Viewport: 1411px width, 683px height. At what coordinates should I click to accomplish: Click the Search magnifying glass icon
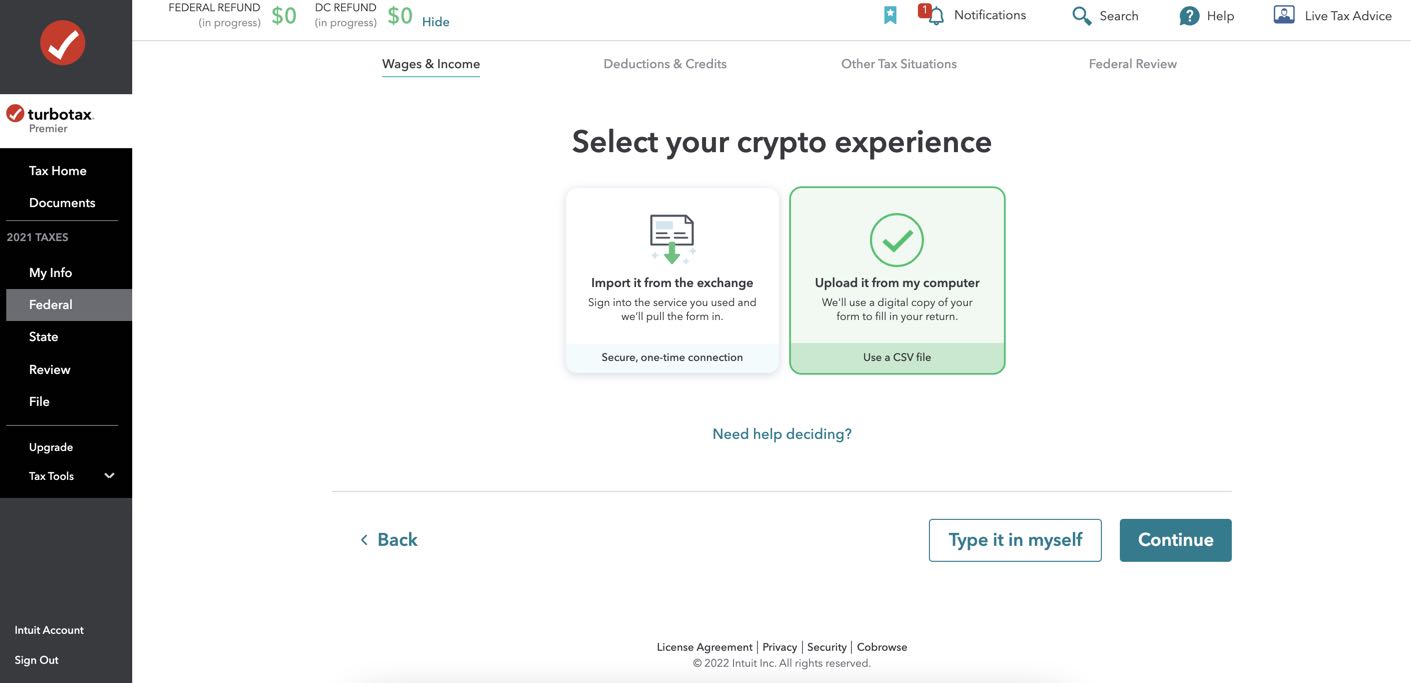click(x=1081, y=16)
